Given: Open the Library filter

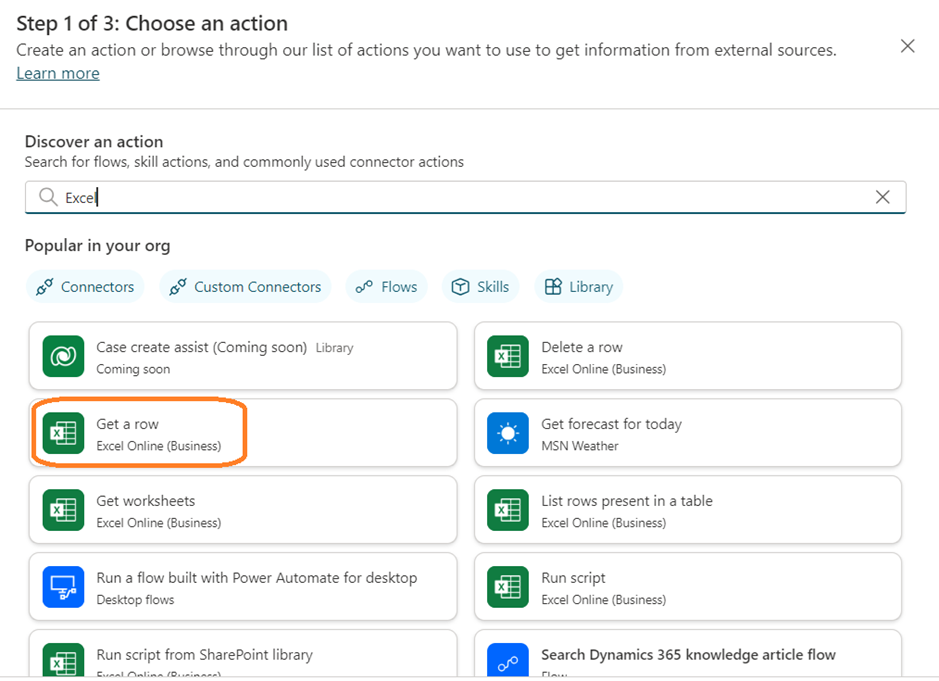Looking at the screenshot, I should 578,287.
